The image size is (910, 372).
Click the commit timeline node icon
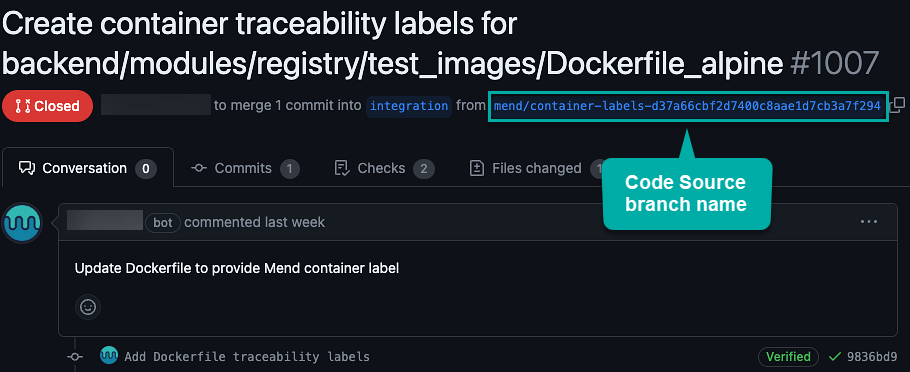pyautogui.click(x=74, y=357)
